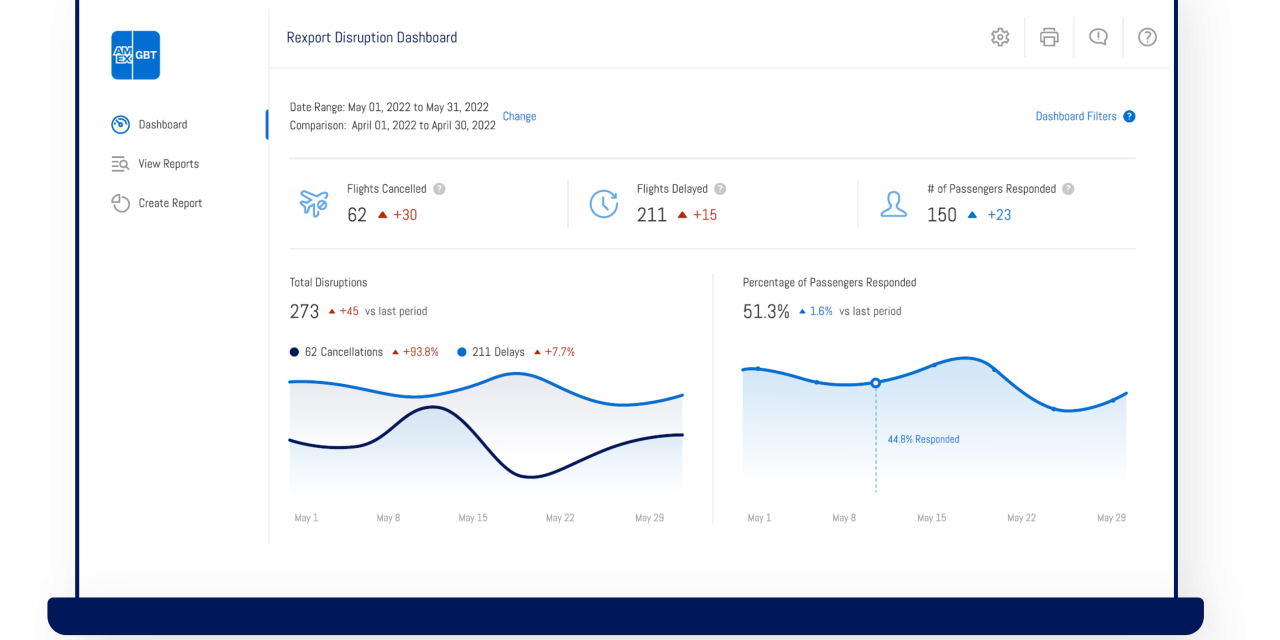The width and height of the screenshot is (1280, 640).
Task: Click the help question mark icon in header
Action: pos(1147,37)
